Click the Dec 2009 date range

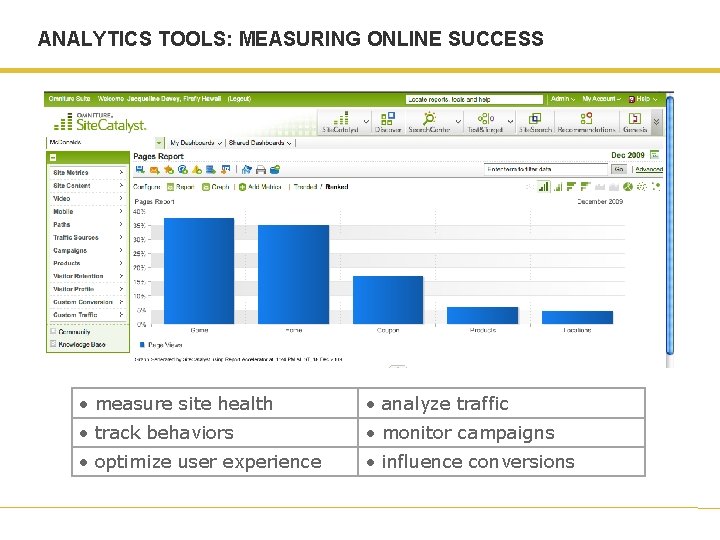(628, 155)
